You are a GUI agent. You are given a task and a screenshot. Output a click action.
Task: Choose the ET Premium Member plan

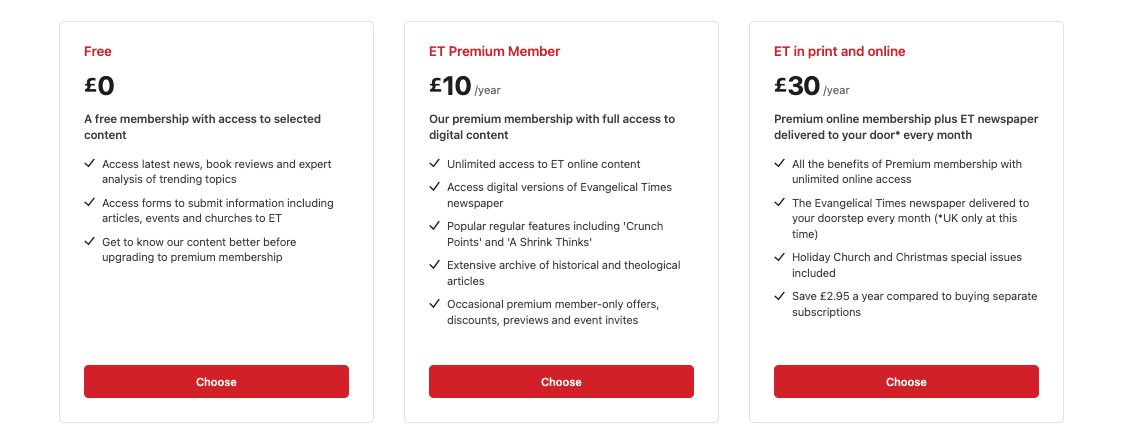click(561, 381)
